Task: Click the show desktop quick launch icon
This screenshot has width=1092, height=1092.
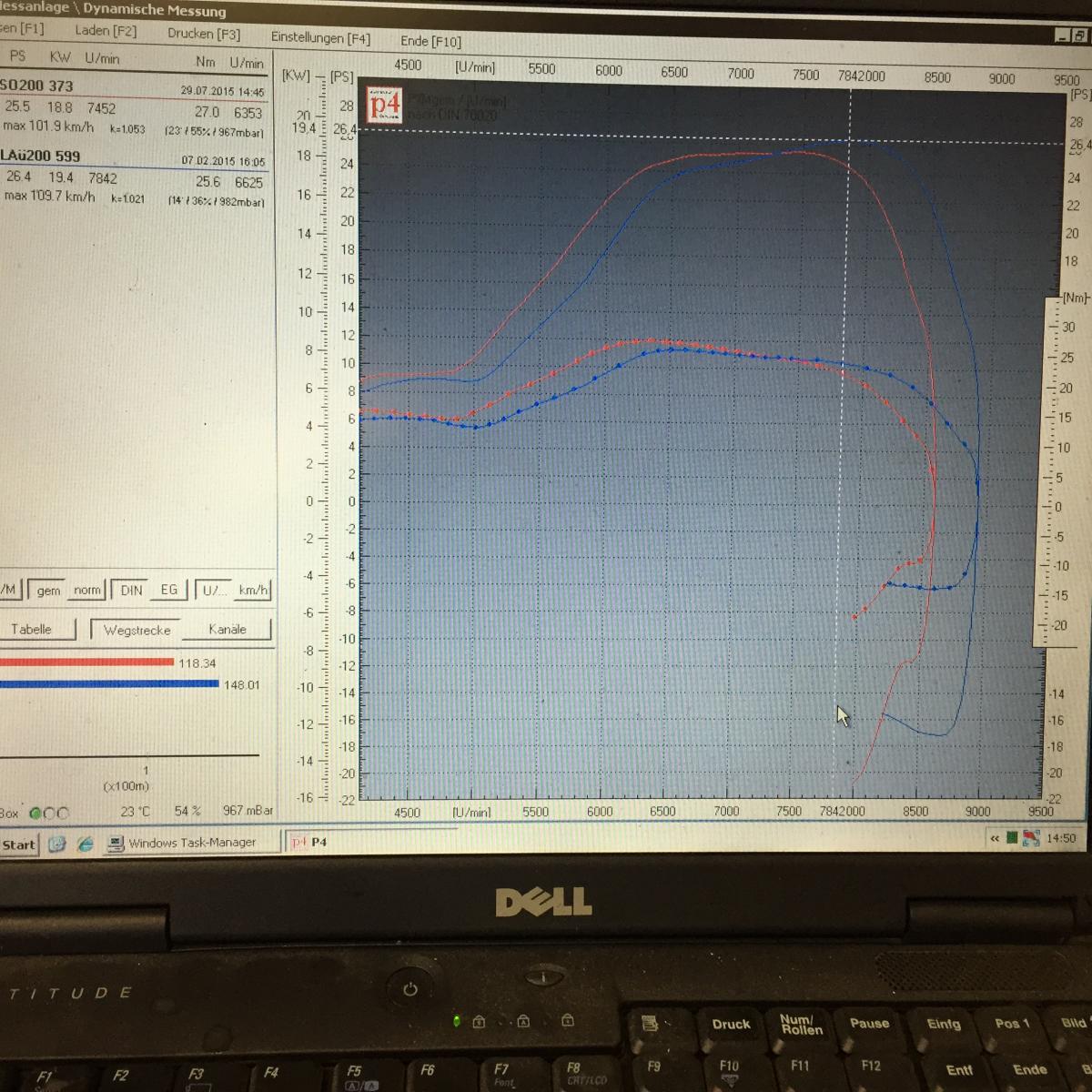Action: (x=57, y=844)
